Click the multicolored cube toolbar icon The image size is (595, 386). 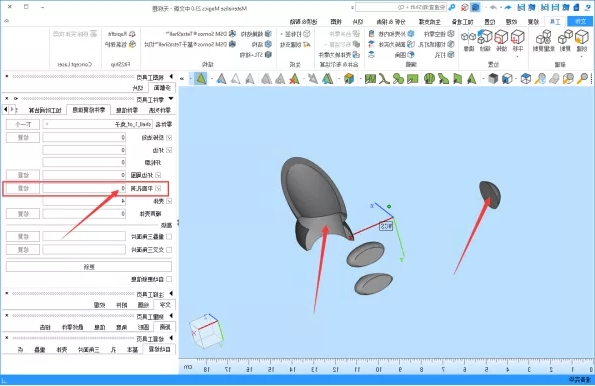[349, 79]
